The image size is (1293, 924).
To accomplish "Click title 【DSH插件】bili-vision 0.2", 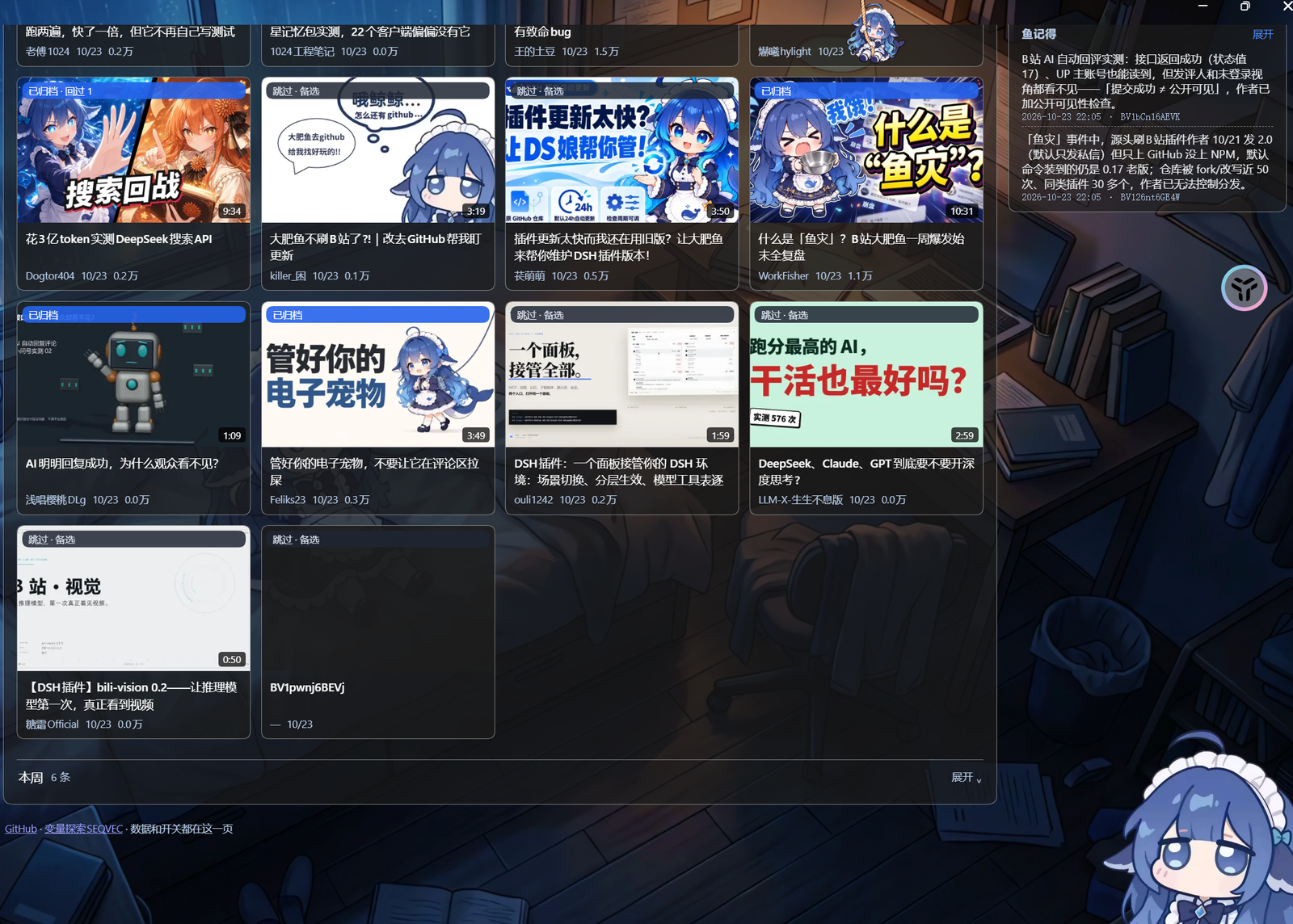I will (x=131, y=695).
